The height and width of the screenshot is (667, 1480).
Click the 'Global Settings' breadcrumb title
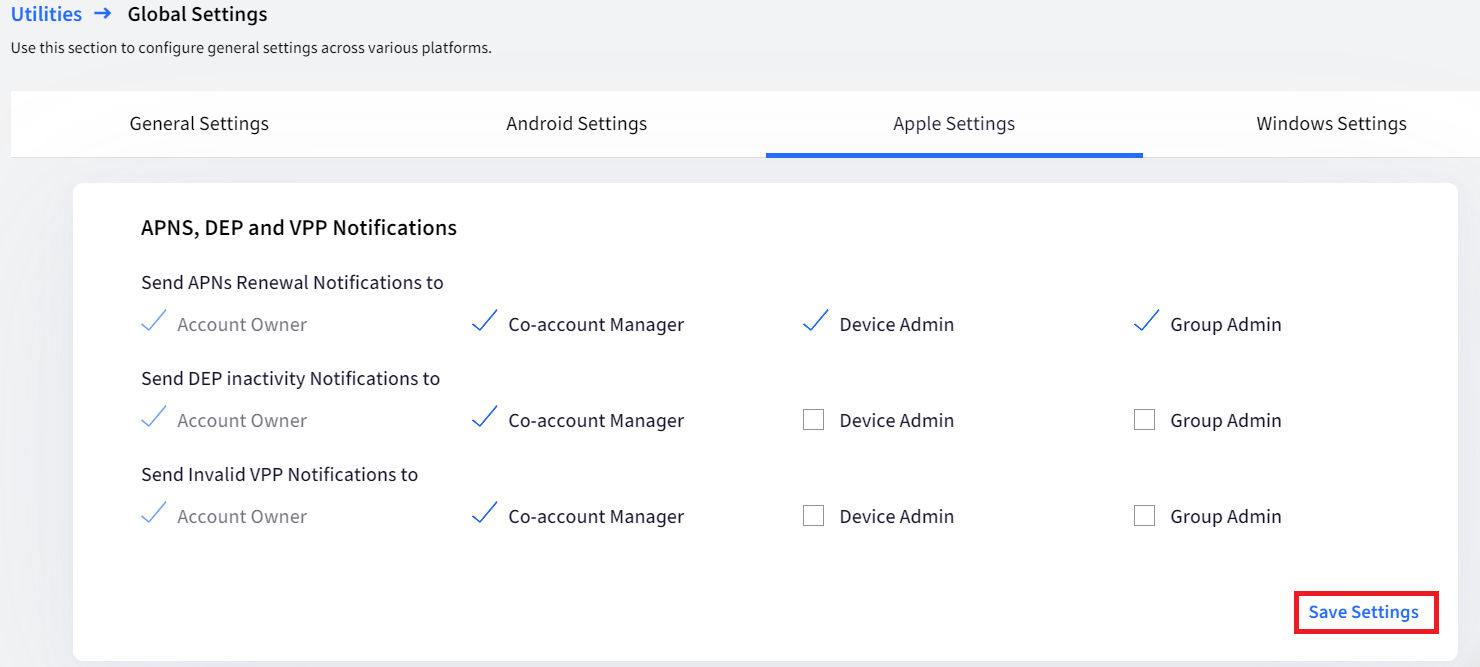pyautogui.click(x=198, y=15)
